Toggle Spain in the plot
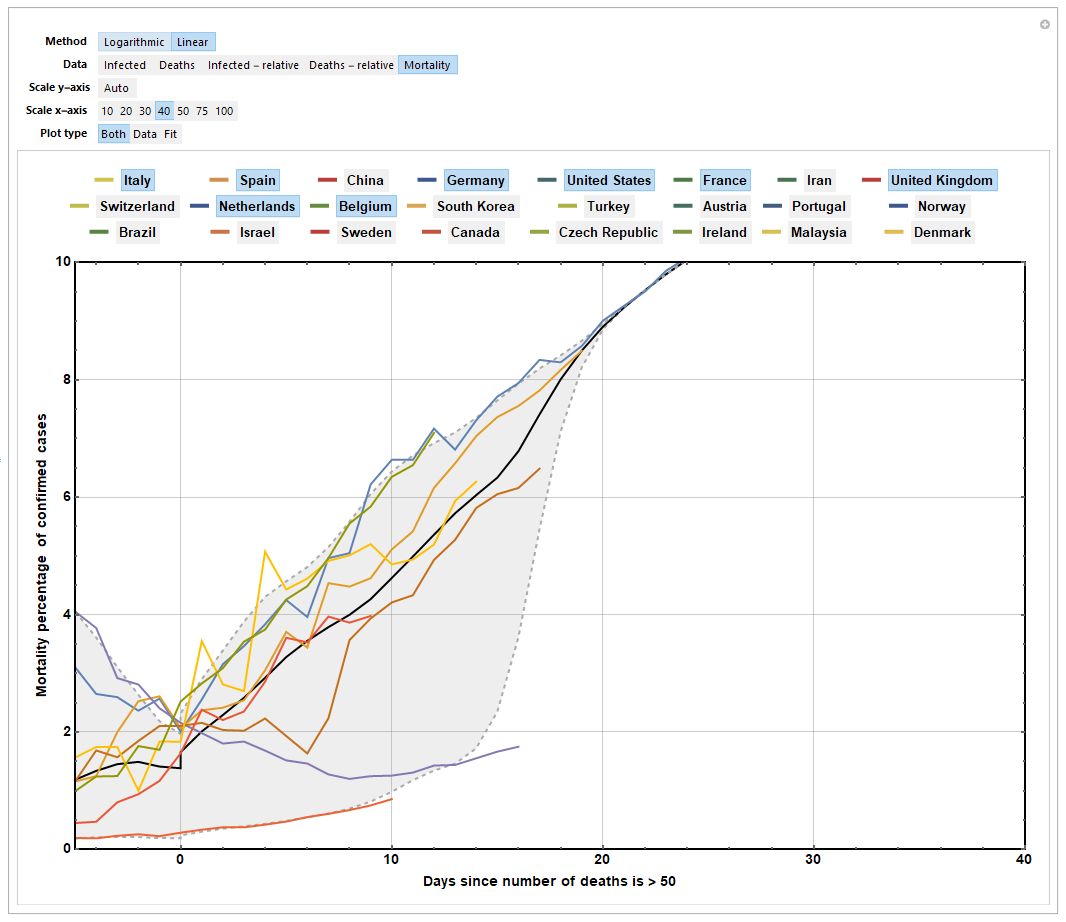Image resolution: width=1066 pixels, height=922 pixels. click(258, 181)
